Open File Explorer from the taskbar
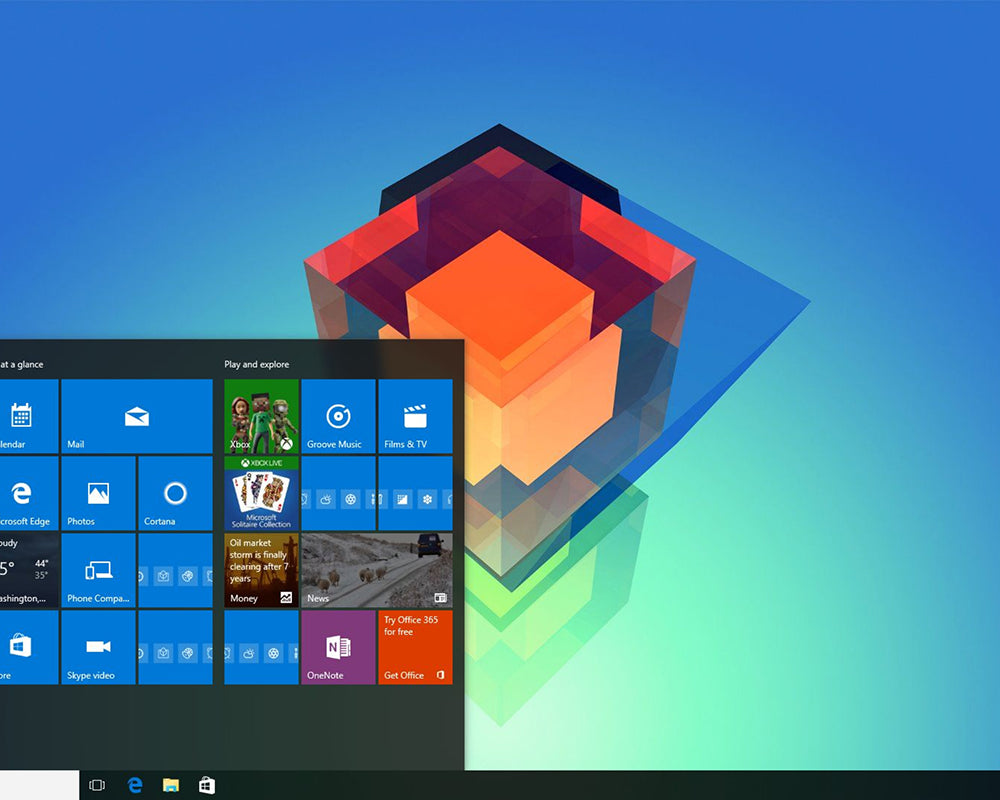The height and width of the screenshot is (800, 1000). pyautogui.click(x=171, y=786)
